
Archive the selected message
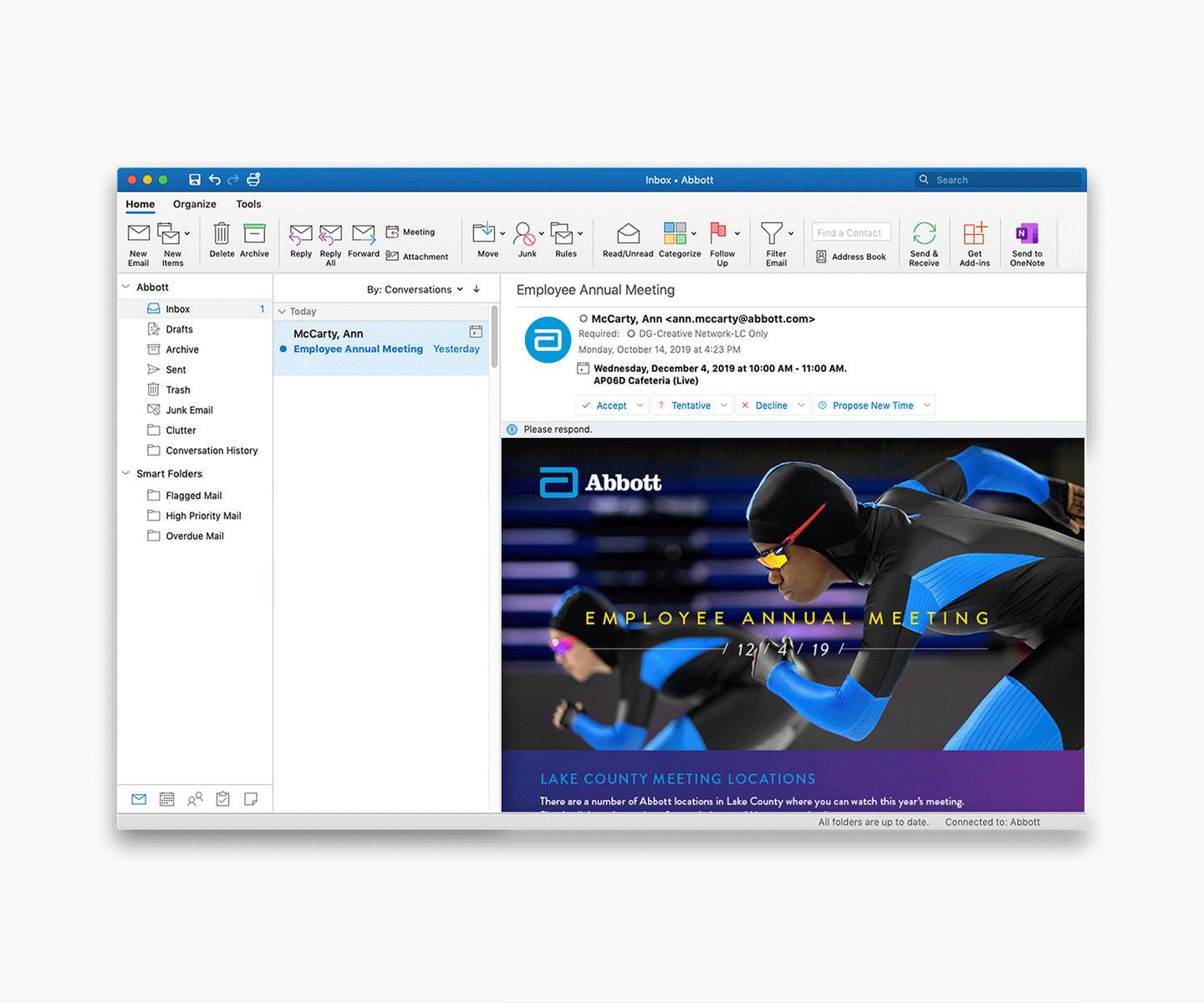pyautogui.click(x=254, y=233)
